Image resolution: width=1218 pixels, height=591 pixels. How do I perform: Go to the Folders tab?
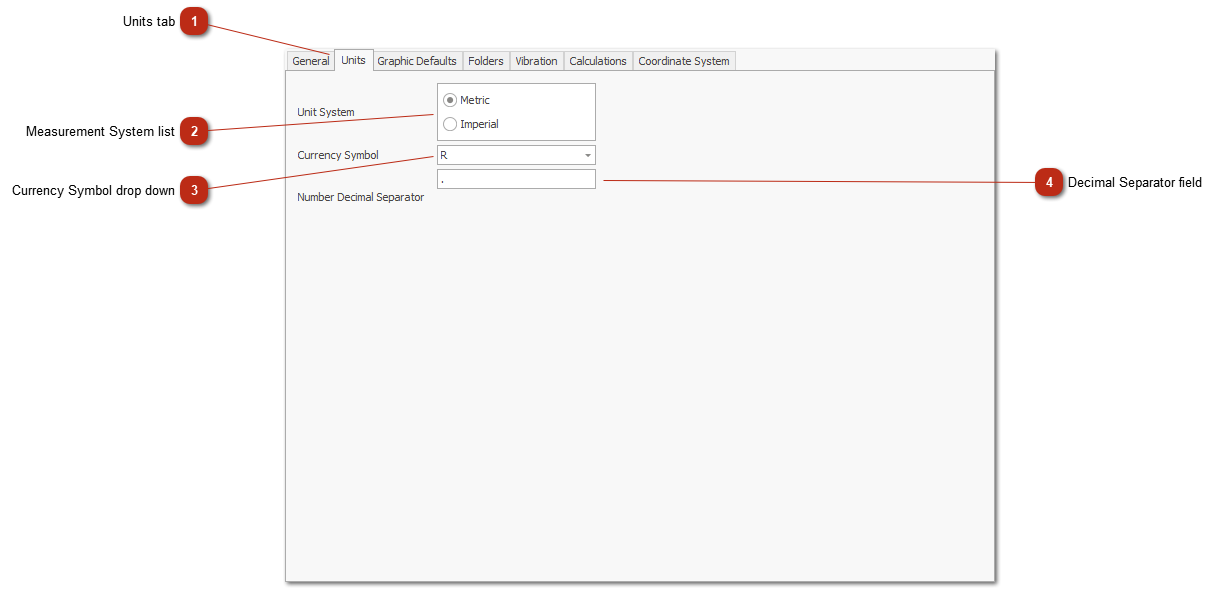[485, 61]
